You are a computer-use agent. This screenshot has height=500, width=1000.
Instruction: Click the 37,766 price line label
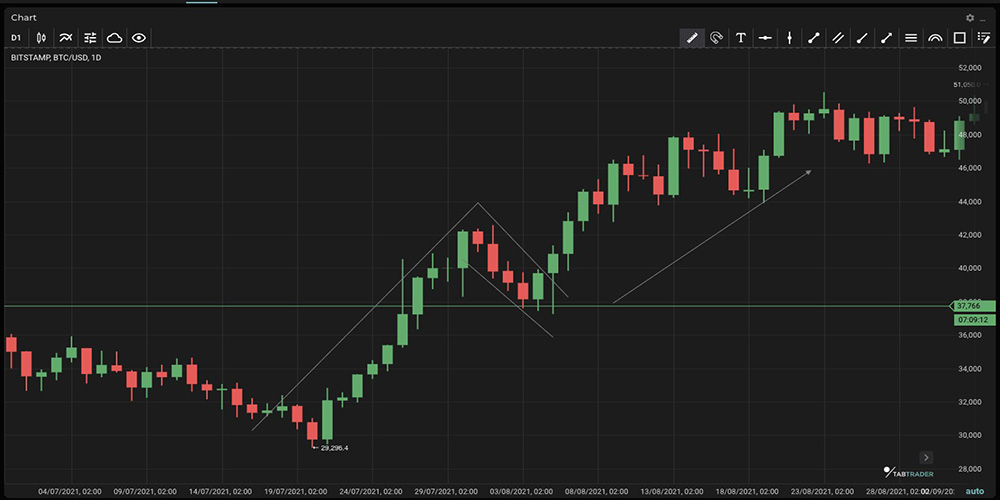(x=968, y=306)
